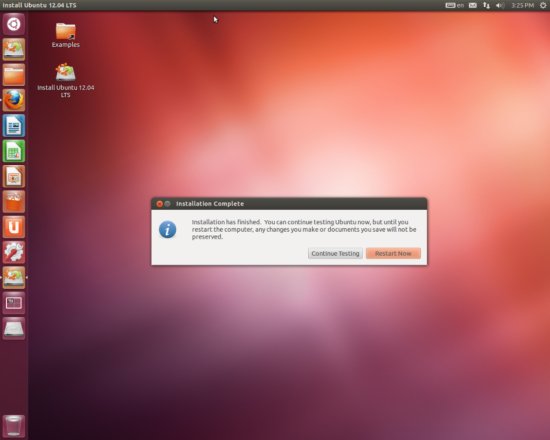Open the Ubuntu Dash home launcher
The height and width of the screenshot is (440, 550).
tap(14, 24)
